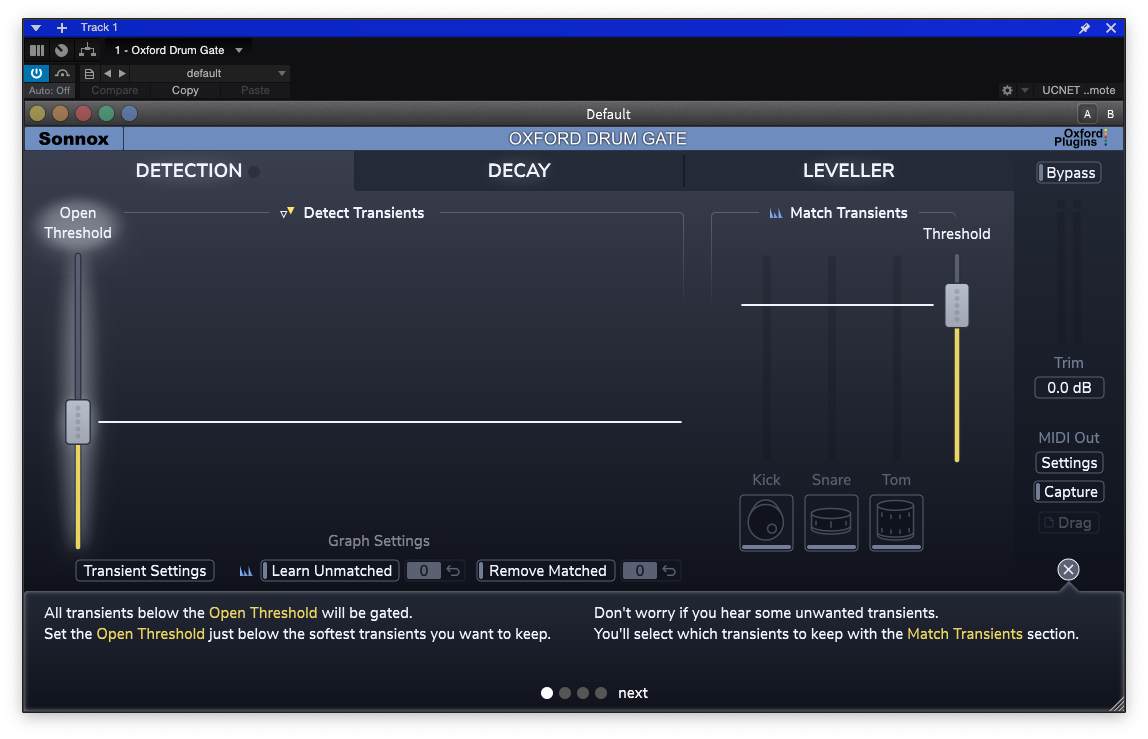Click Learn Unmatched count field
This screenshot has height=739, width=1148.
pyautogui.click(x=423, y=571)
